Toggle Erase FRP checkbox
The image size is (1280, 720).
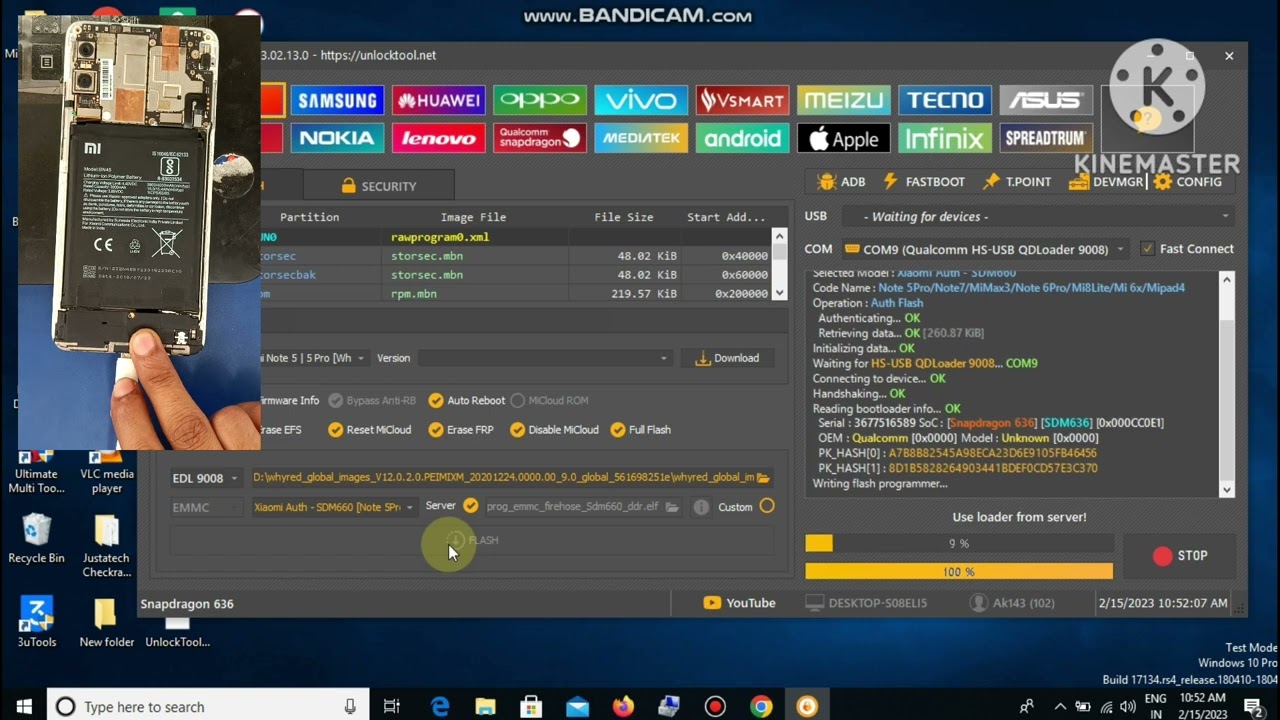coord(461,430)
